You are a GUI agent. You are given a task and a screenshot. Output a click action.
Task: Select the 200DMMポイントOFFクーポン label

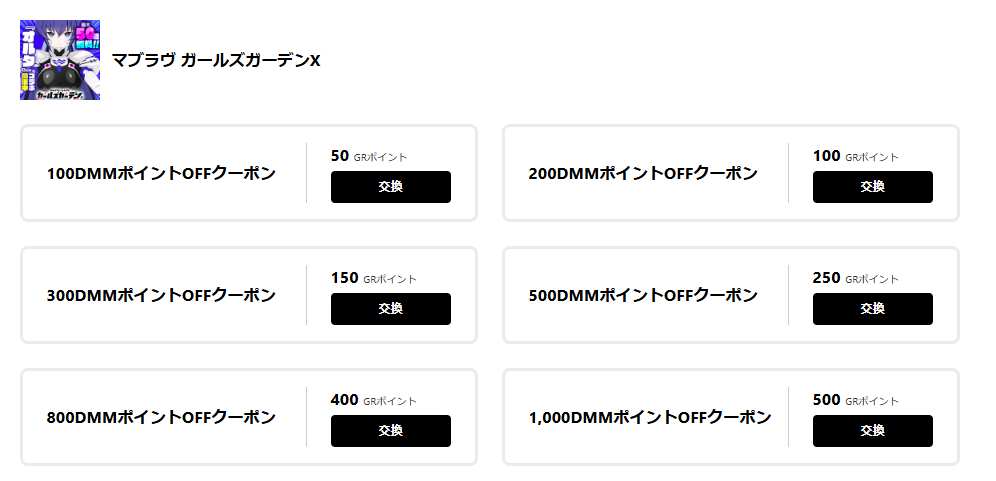(x=643, y=174)
